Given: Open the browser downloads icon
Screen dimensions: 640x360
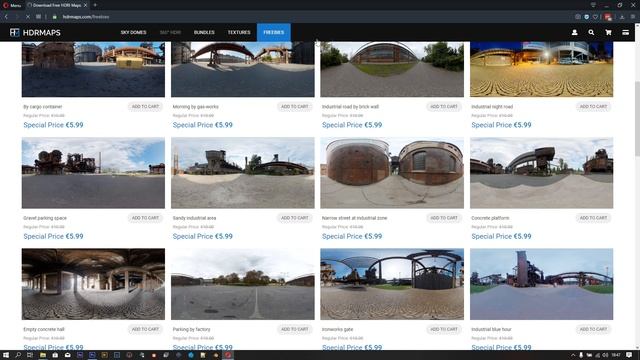Looking at the screenshot, I should tap(622, 17).
